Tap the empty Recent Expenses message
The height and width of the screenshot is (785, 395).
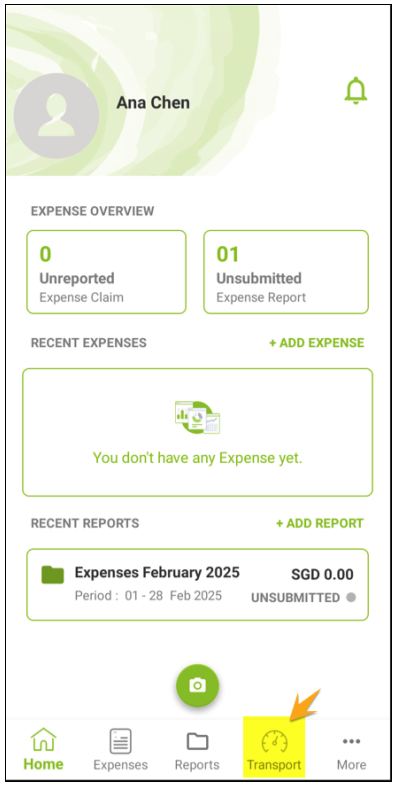coord(197,458)
